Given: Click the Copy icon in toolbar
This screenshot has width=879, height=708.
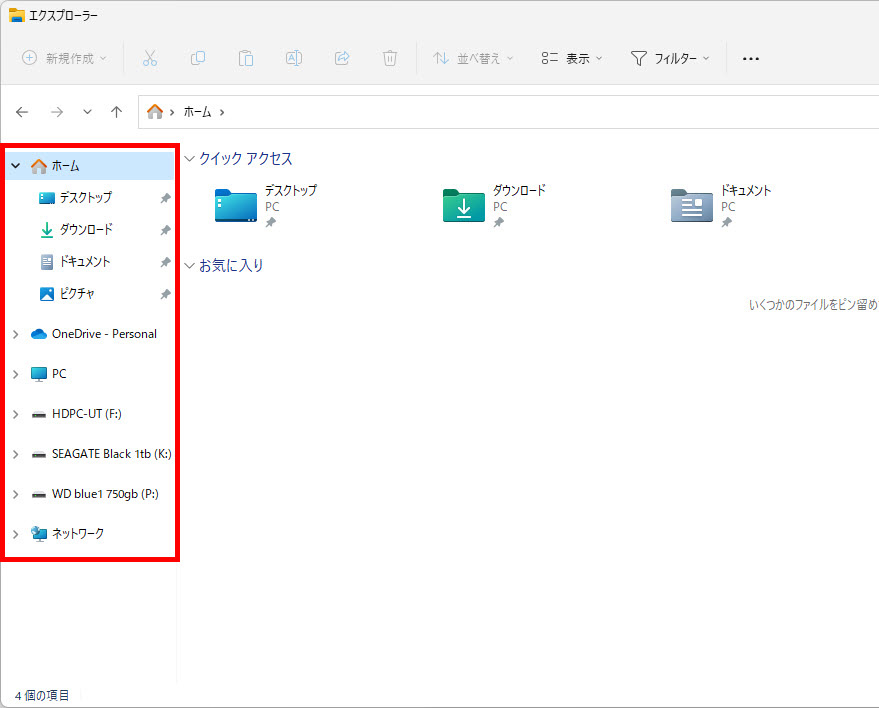Looking at the screenshot, I should coord(198,58).
